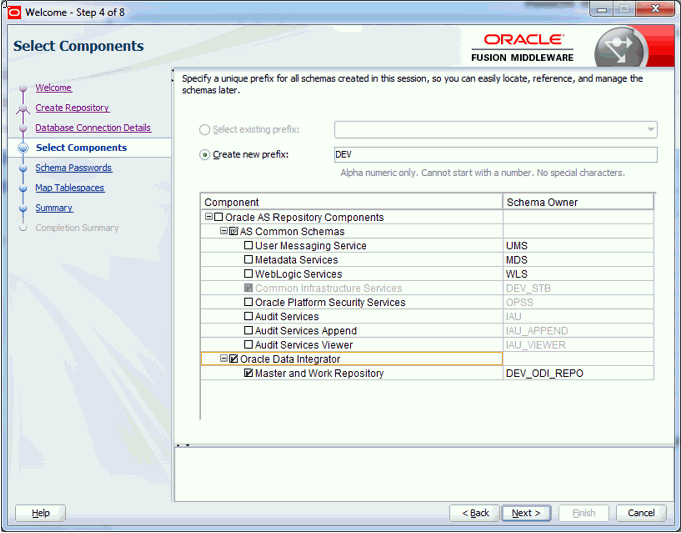681x533 pixels.
Task: Select the Oracle Data Integrator tree row
Action: [352, 359]
